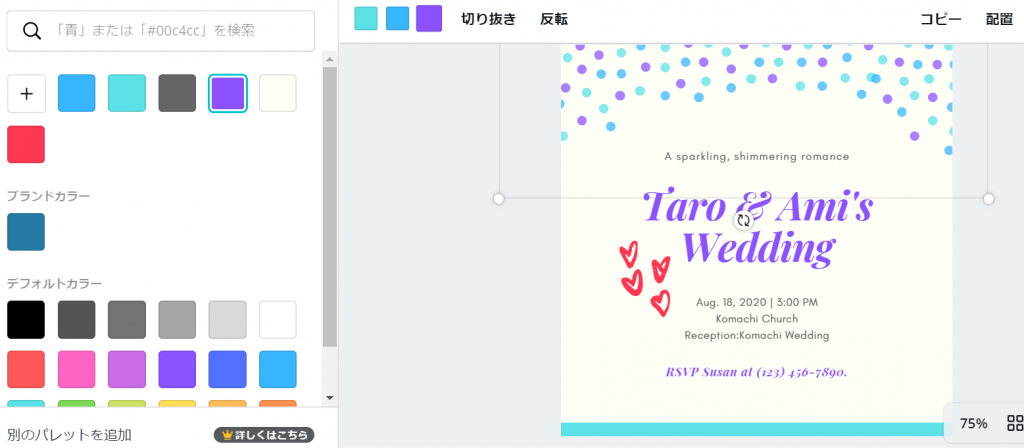1024x448 pixels.
Task: Click the turquoise color box in toolbar
Action: click(x=366, y=18)
